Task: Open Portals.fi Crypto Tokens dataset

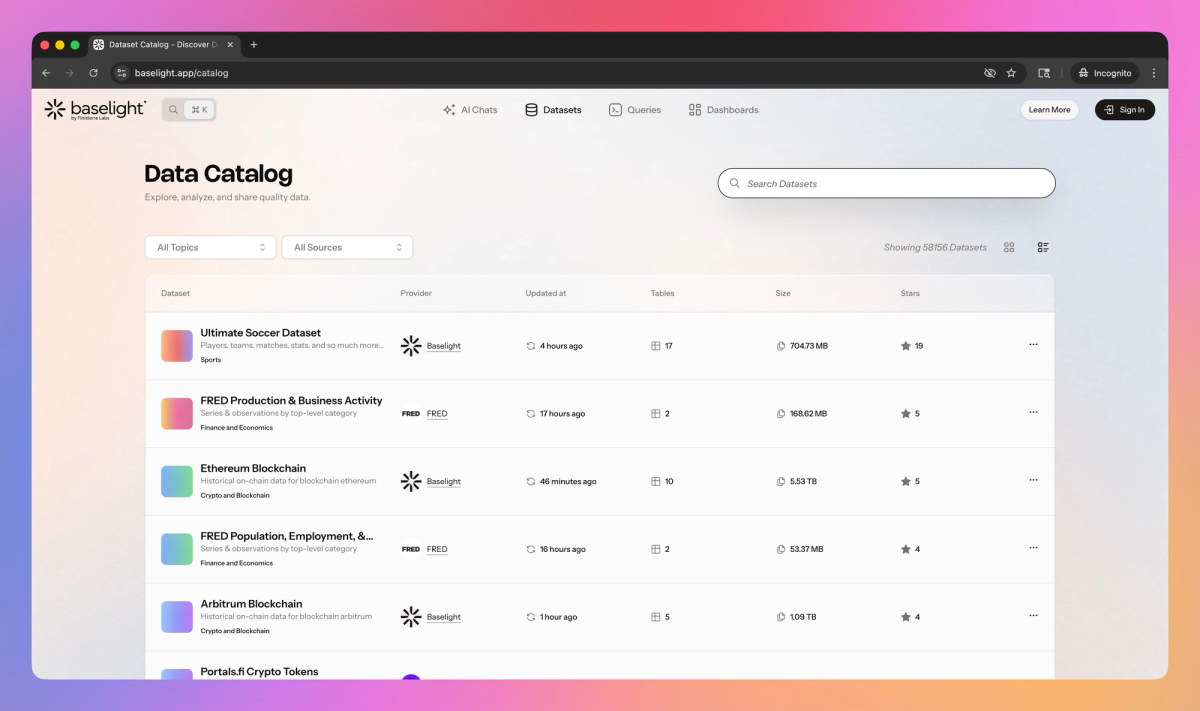Action: click(x=259, y=672)
